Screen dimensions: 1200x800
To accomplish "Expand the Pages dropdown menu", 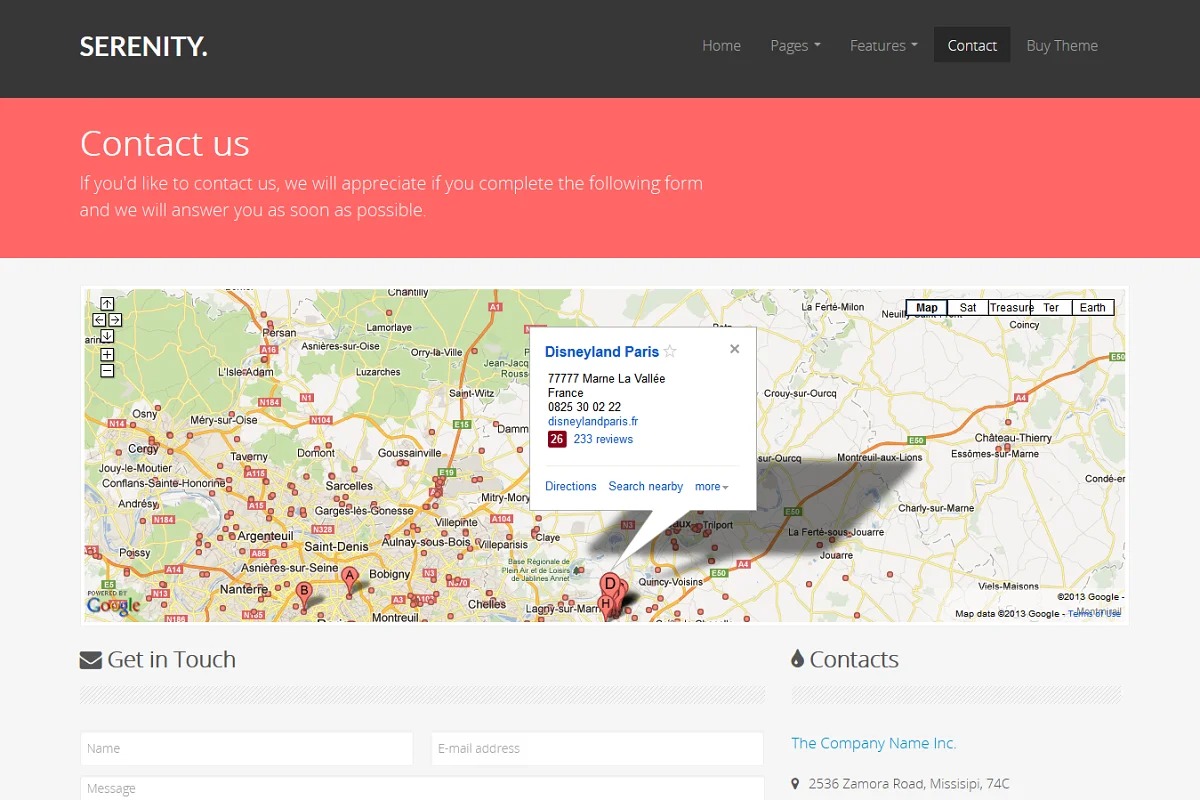I will click(x=795, y=46).
